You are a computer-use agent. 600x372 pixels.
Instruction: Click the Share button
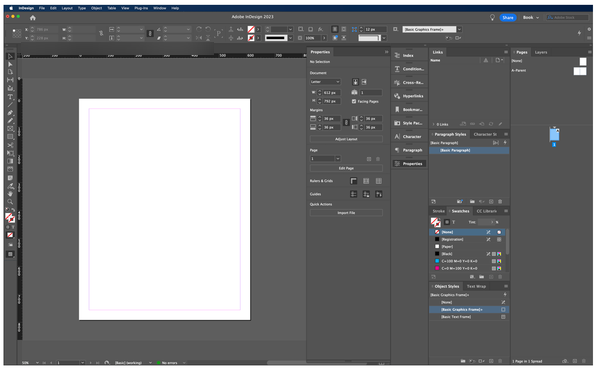pyautogui.click(x=508, y=18)
